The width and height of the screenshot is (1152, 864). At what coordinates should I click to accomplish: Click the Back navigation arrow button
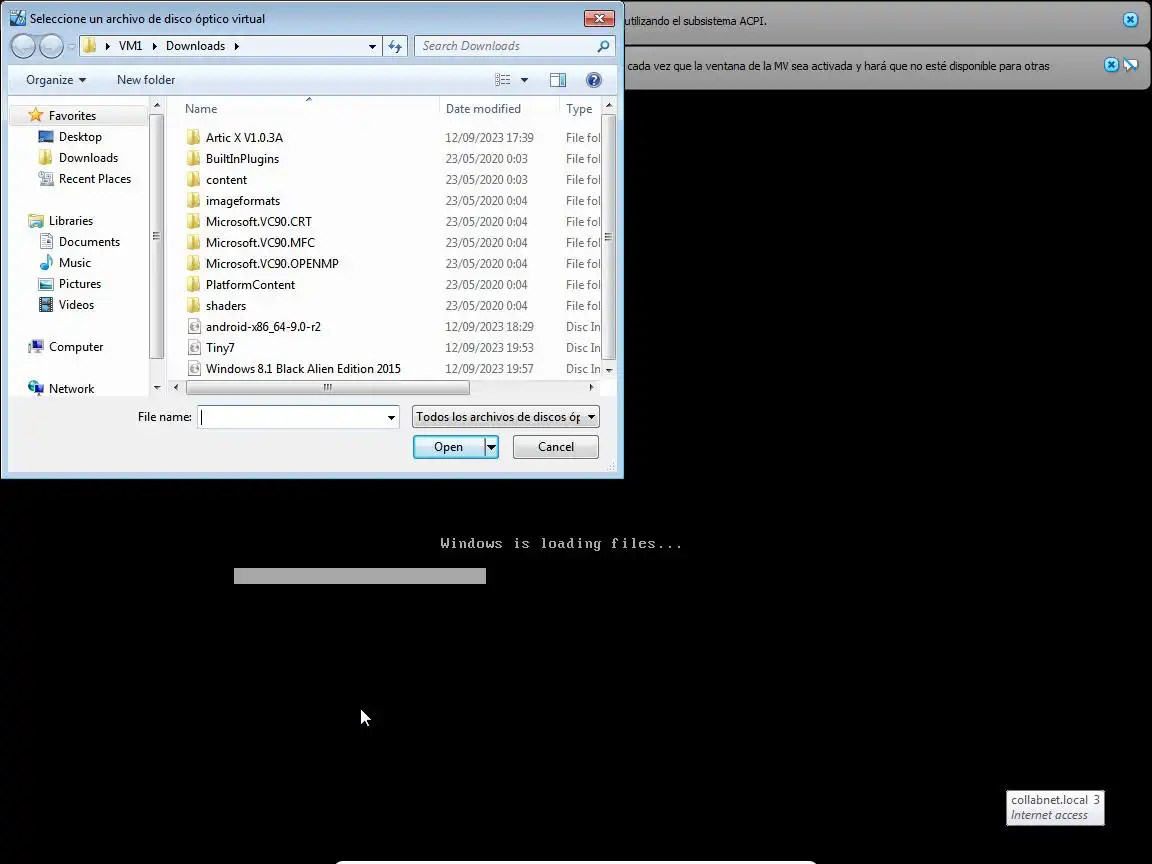[x=24, y=46]
